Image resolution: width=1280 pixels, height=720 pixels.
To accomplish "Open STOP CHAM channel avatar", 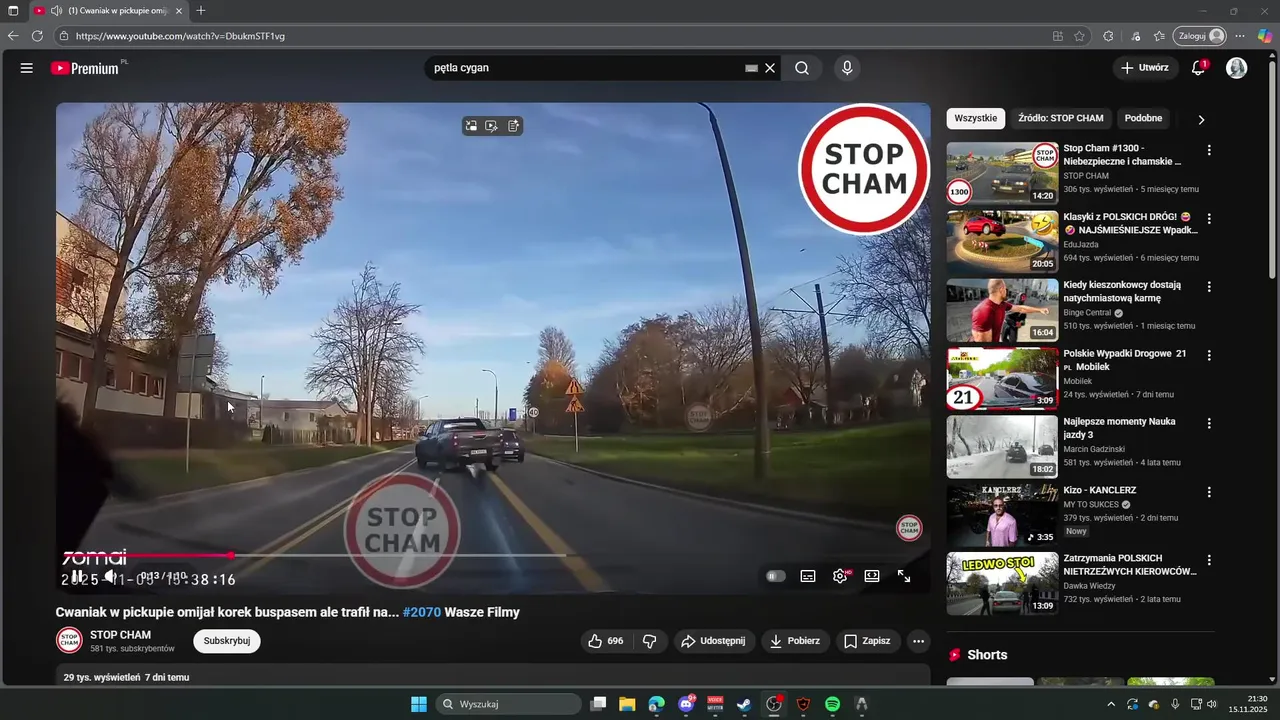I will pos(69,641).
